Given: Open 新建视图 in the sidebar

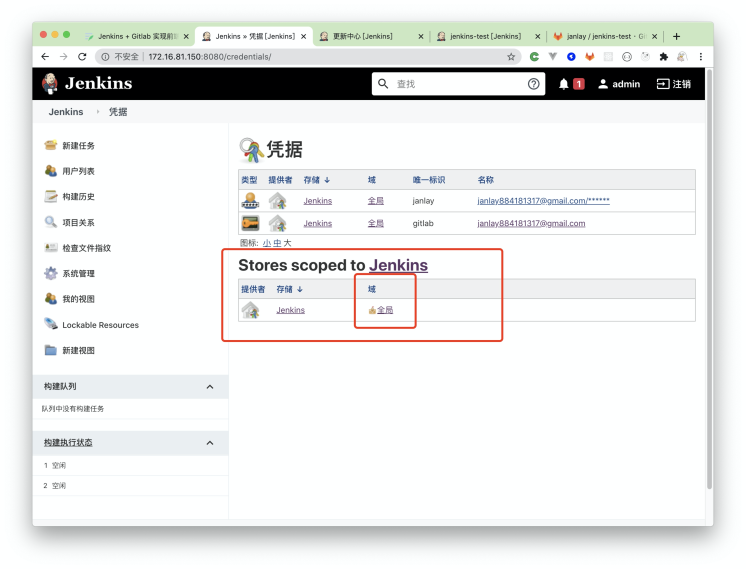Looking at the screenshot, I should coord(79,350).
